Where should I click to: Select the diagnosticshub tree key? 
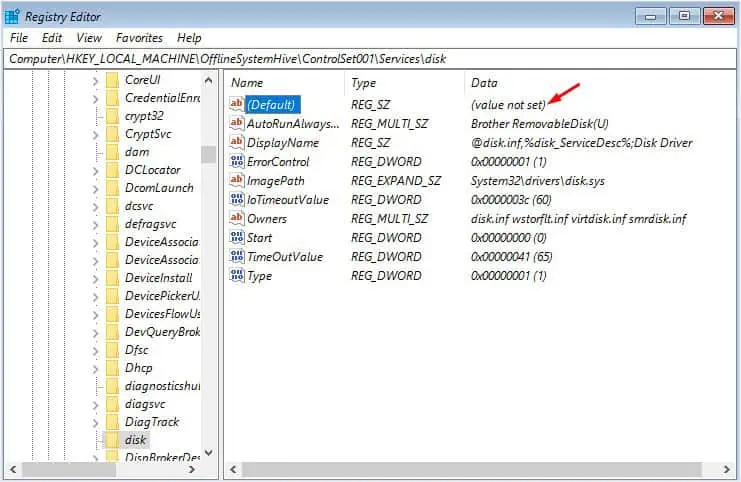coord(162,386)
